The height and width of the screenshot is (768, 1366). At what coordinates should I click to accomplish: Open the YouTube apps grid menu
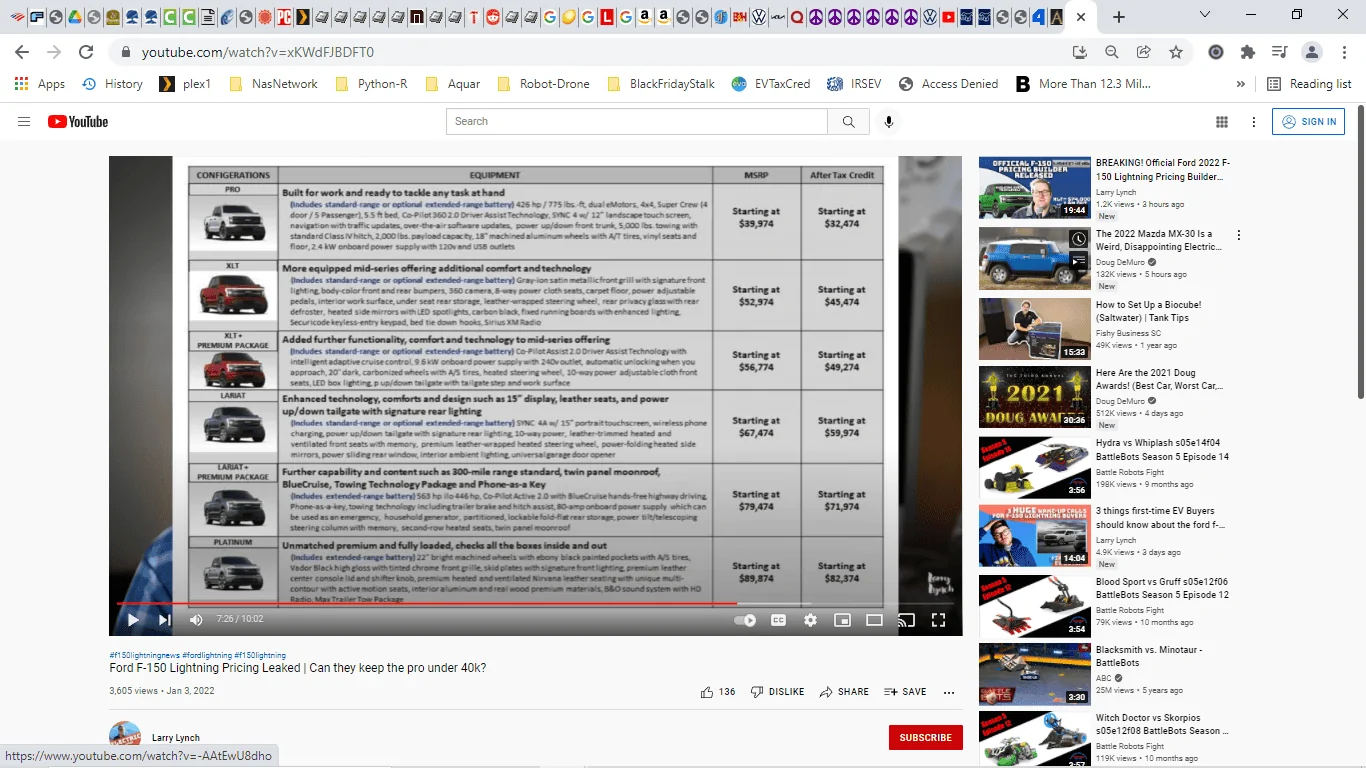tap(1221, 122)
